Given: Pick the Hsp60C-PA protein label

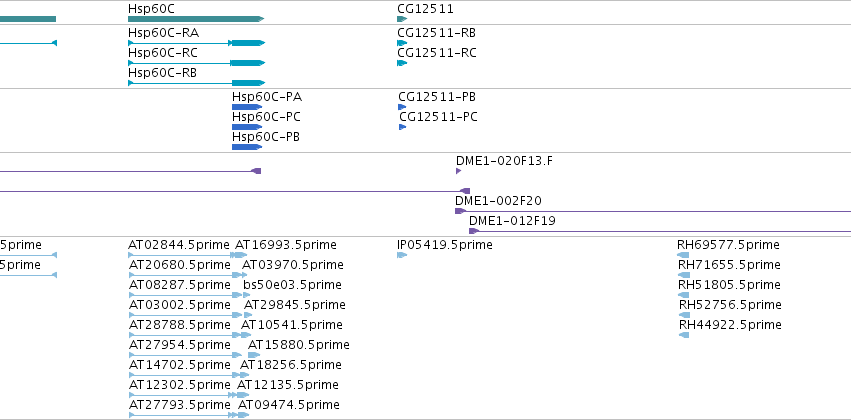Looking at the screenshot, I should (x=267, y=97).
